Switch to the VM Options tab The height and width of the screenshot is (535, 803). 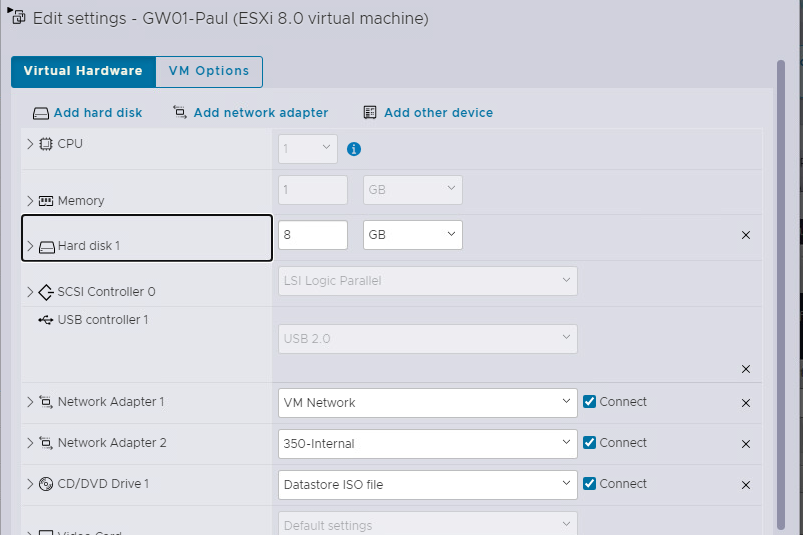pos(208,71)
